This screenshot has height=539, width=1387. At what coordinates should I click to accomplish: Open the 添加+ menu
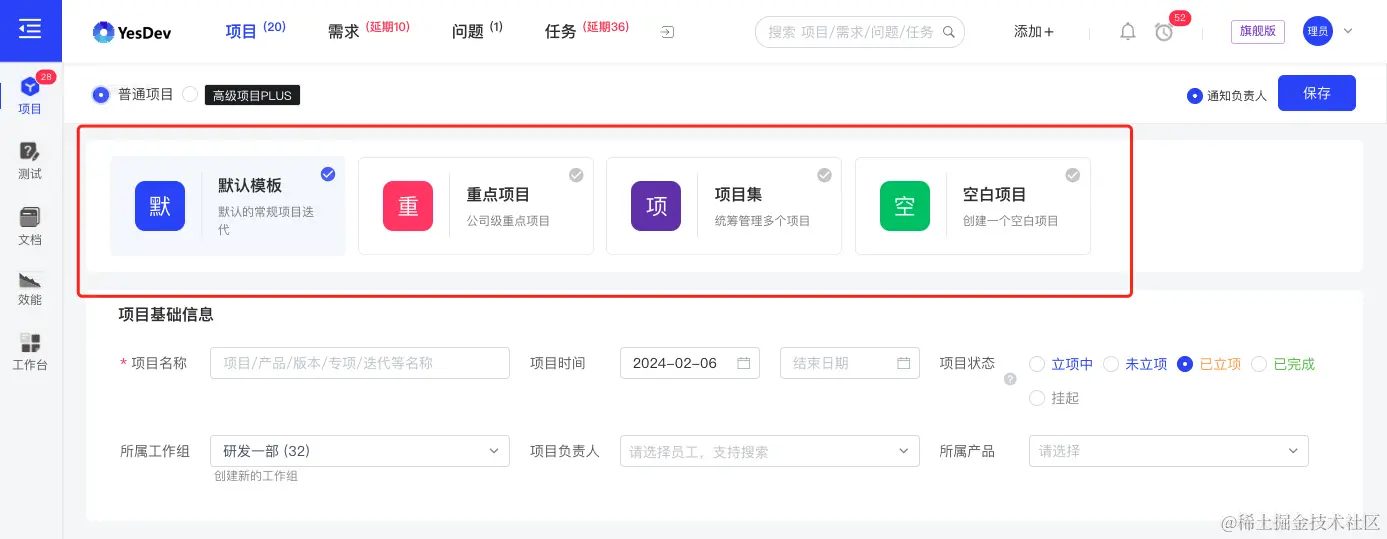(1034, 32)
